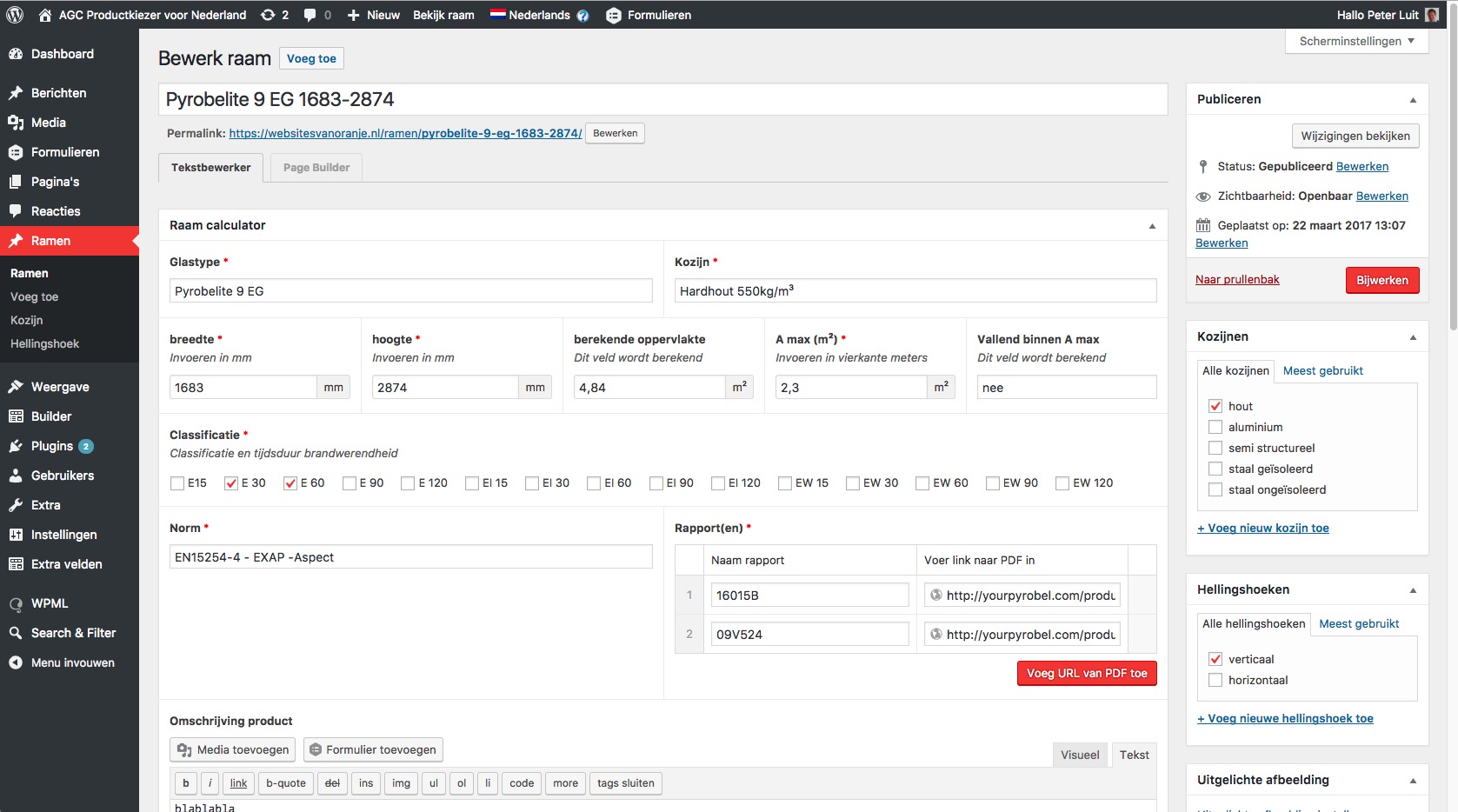This screenshot has width=1458, height=812.
Task: Check the aluminium kozijn checkbox
Action: tap(1215, 427)
